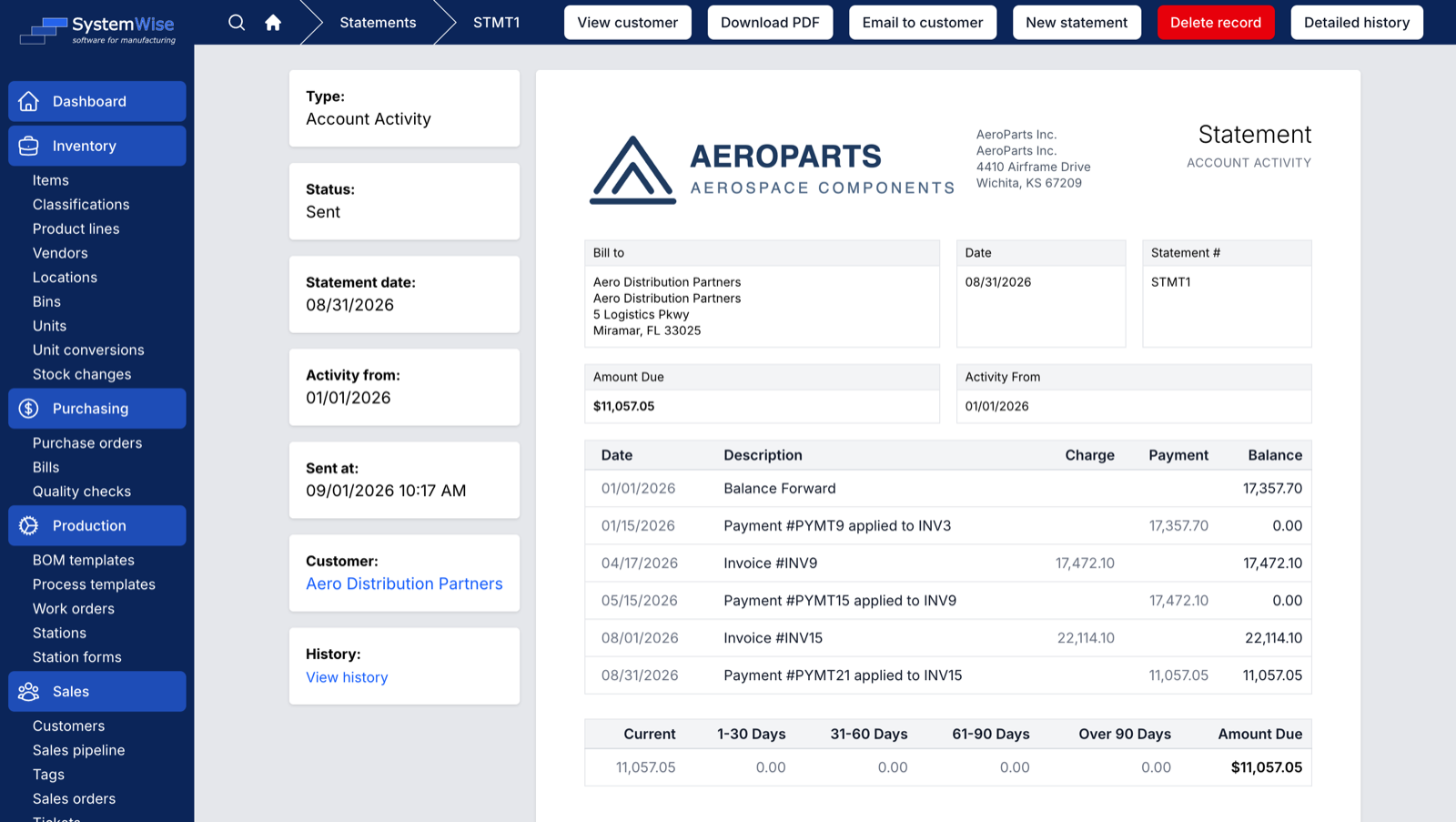This screenshot has height=822, width=1456.
Task: Create a New statement
Action: tap(1077, 22)
